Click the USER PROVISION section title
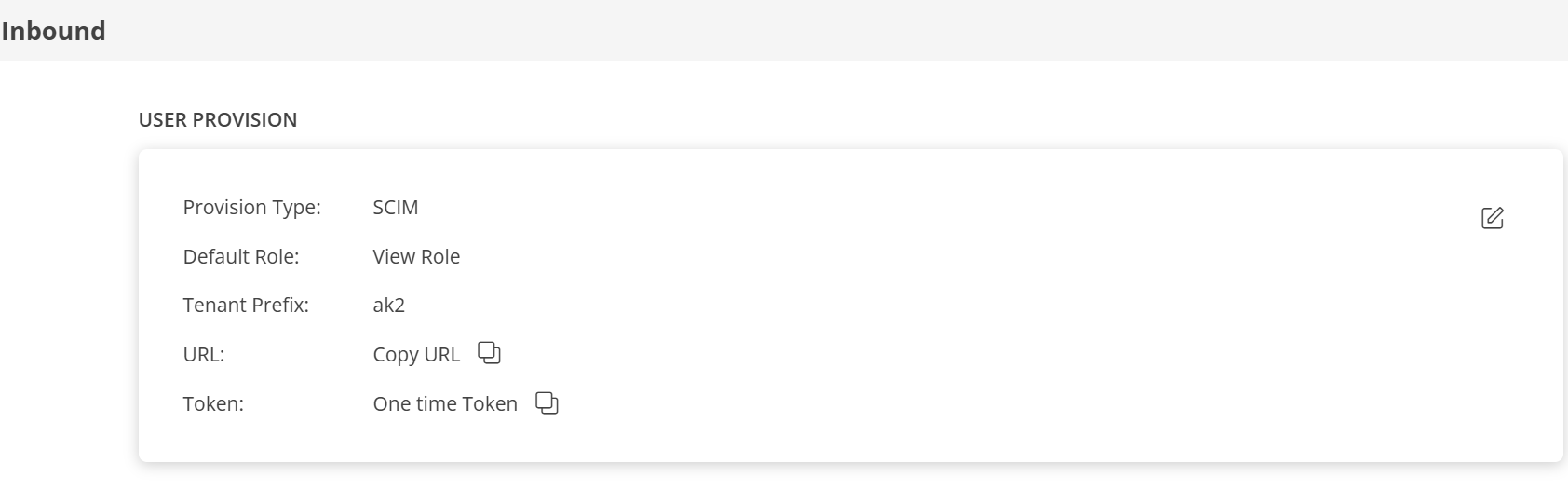 coord(218,120)
